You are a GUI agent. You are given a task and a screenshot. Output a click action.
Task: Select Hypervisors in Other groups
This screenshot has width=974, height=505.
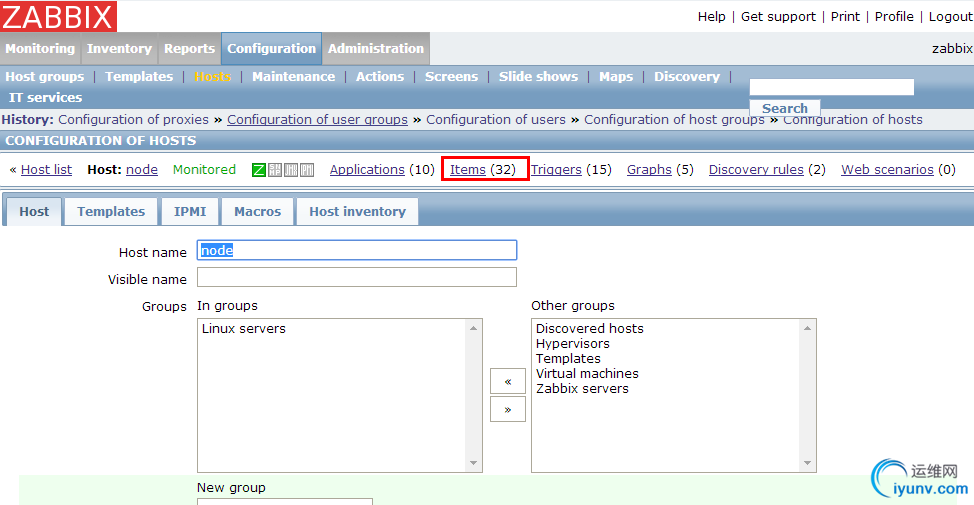573,343
